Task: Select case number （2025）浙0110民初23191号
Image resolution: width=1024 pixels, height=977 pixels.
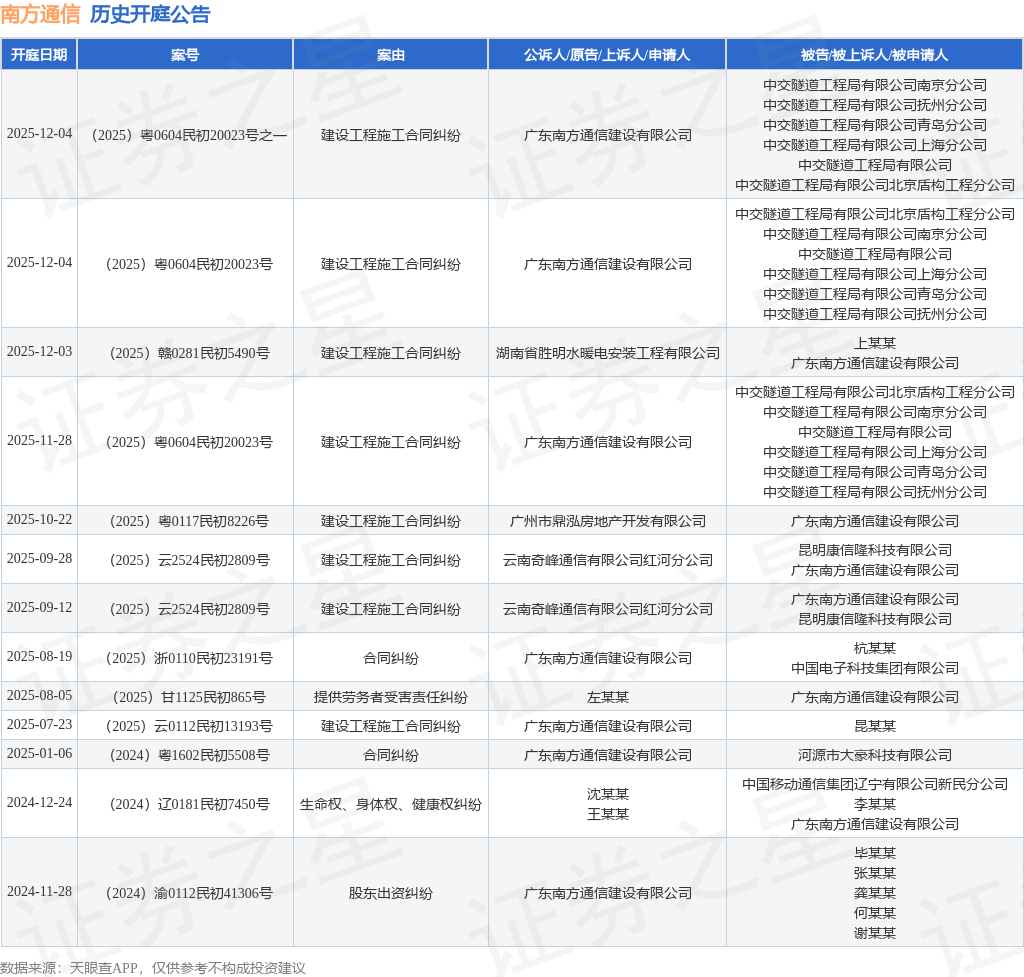Action: [x=185, y=658]
